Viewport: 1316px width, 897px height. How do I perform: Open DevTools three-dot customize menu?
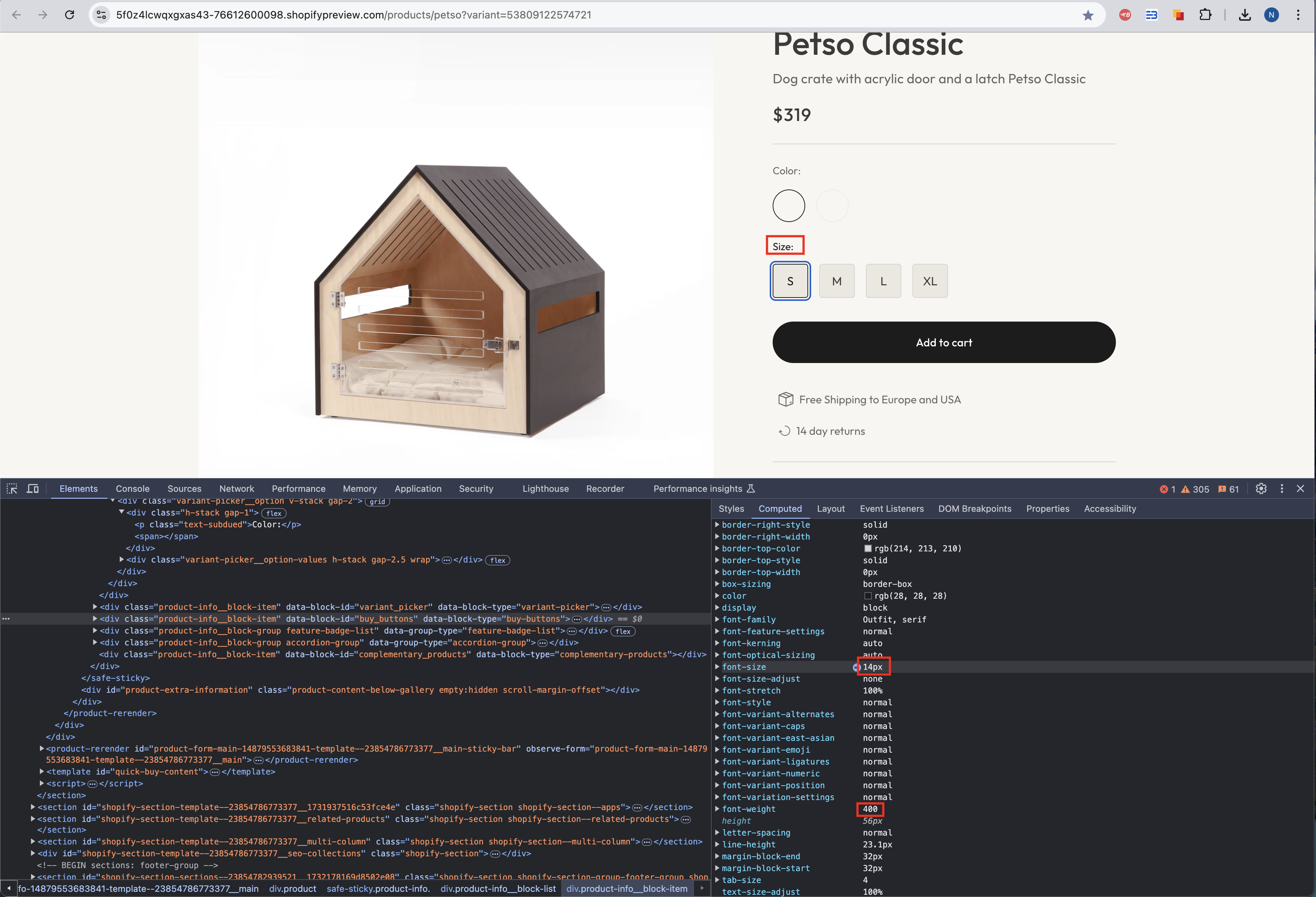(1282, 488)
